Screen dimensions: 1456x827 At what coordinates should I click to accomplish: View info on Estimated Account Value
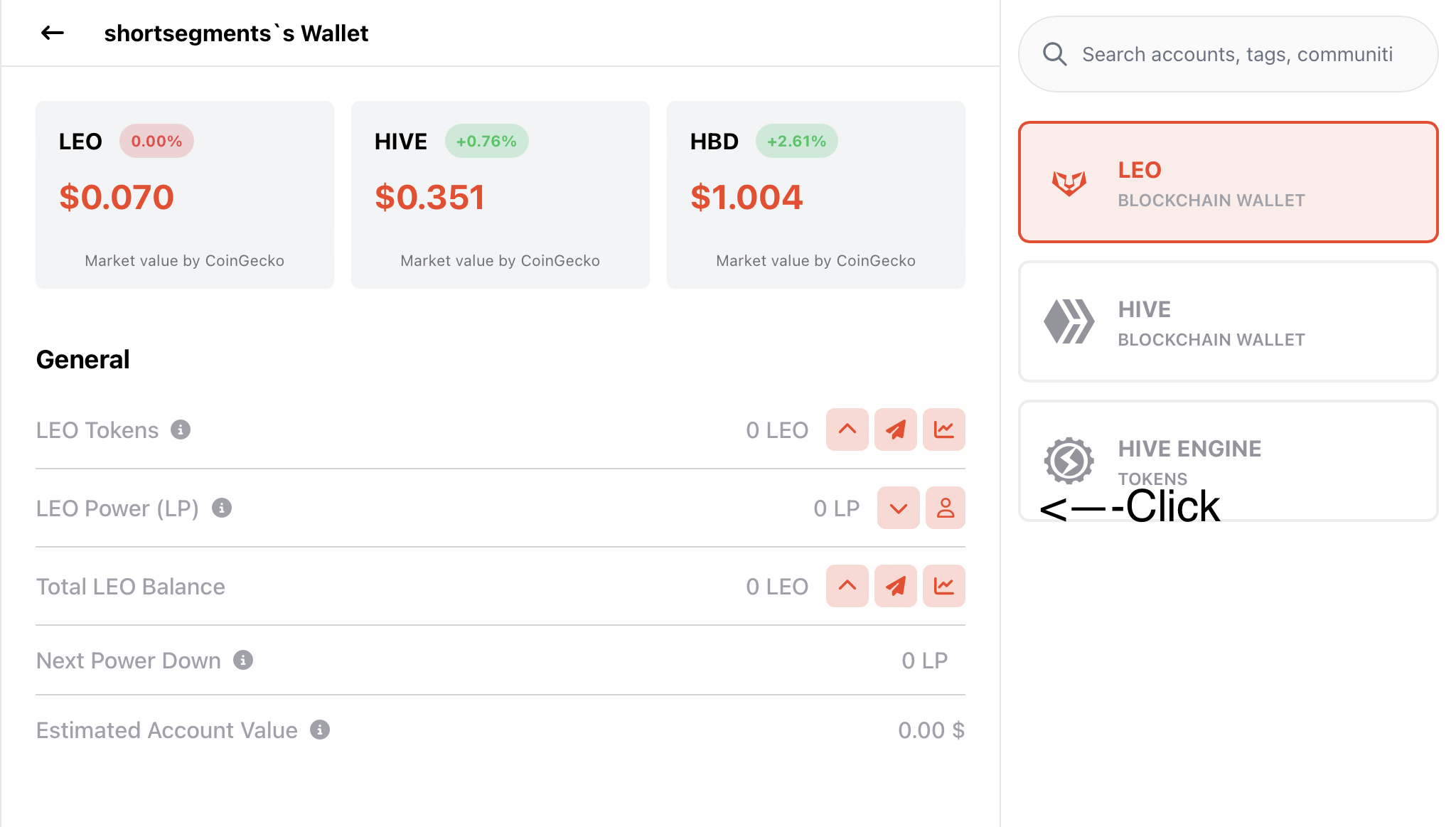pyautogui.click(x=320, y=730)
